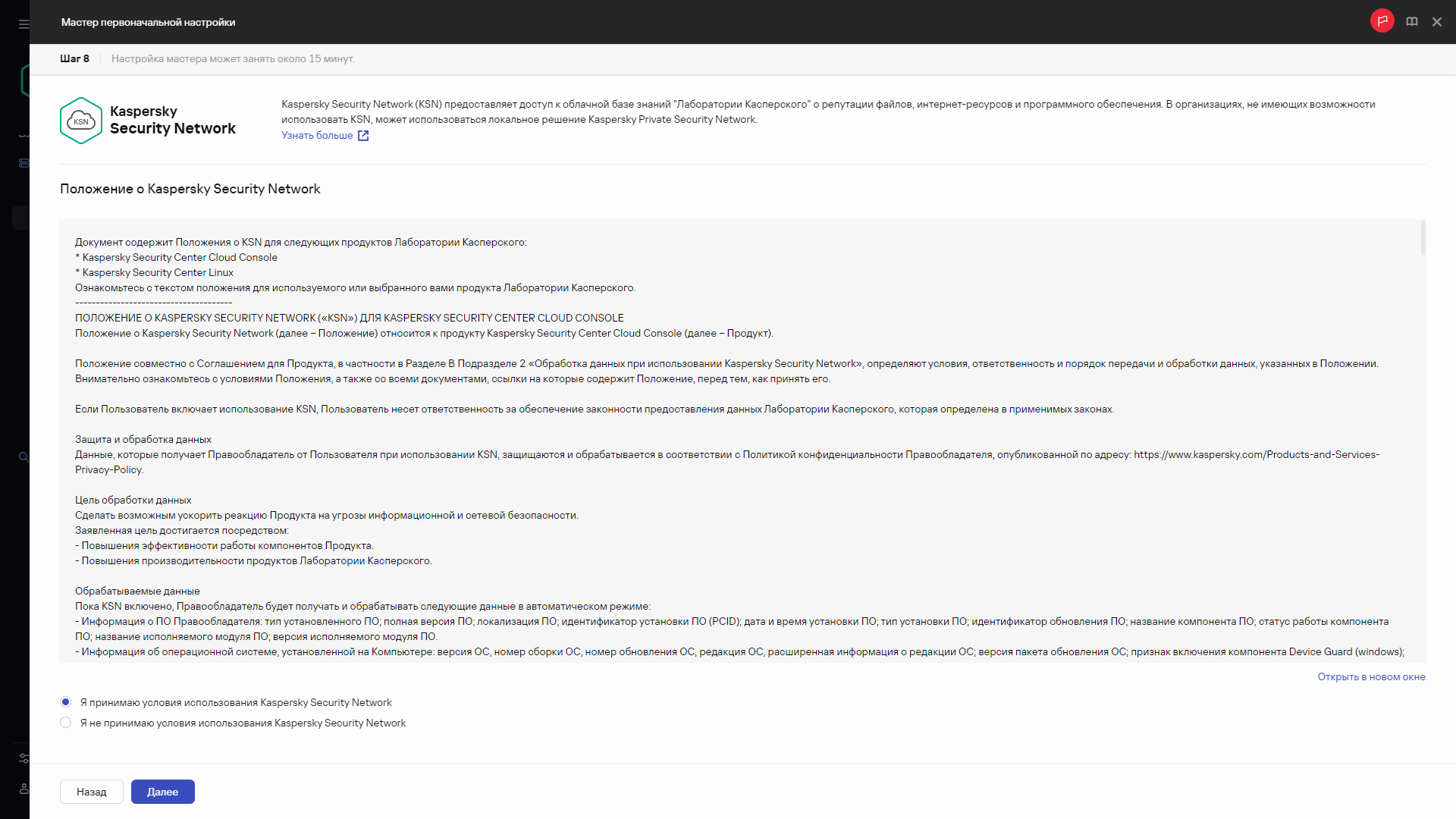This screenshot has height=819, width=1456.
Task: Select the highlighted active sidebar section
Action: point(24,217)
